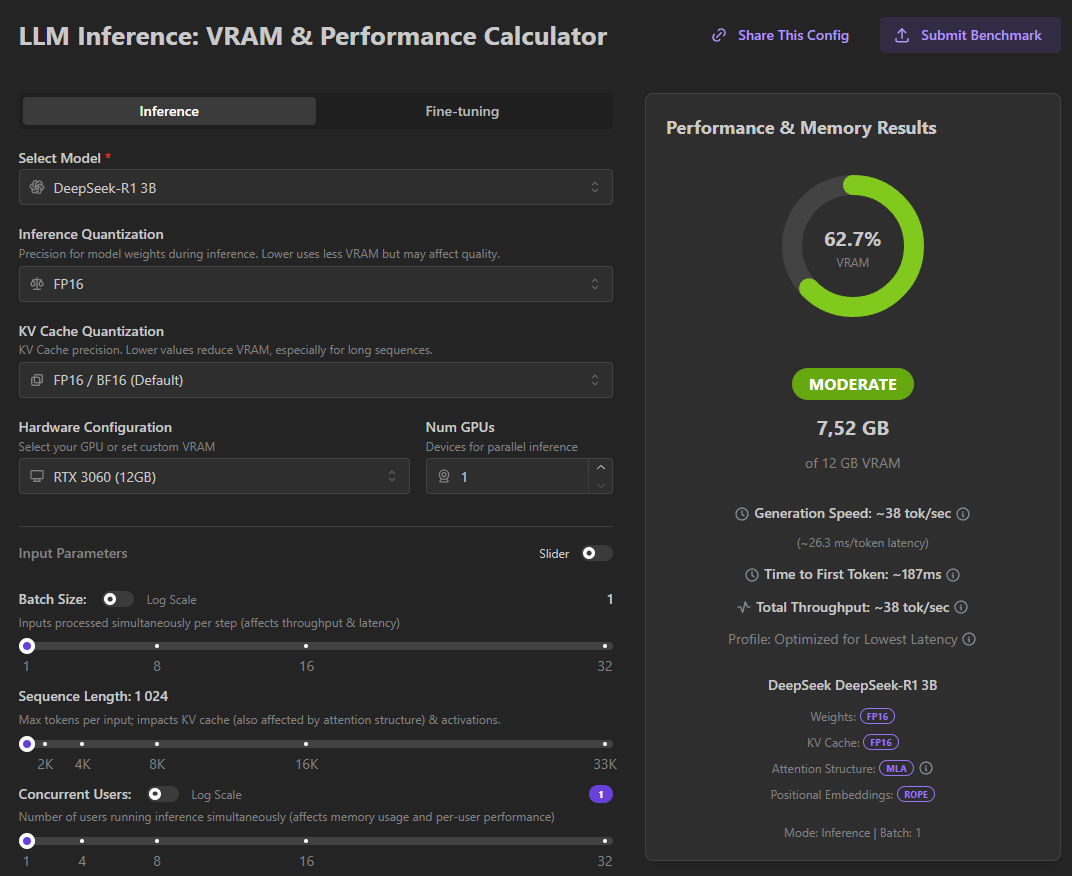The height and width of the screenshot is (876, 1072).
Task: Switch to the Fine-tuning tab
Action: click(462, 111)
